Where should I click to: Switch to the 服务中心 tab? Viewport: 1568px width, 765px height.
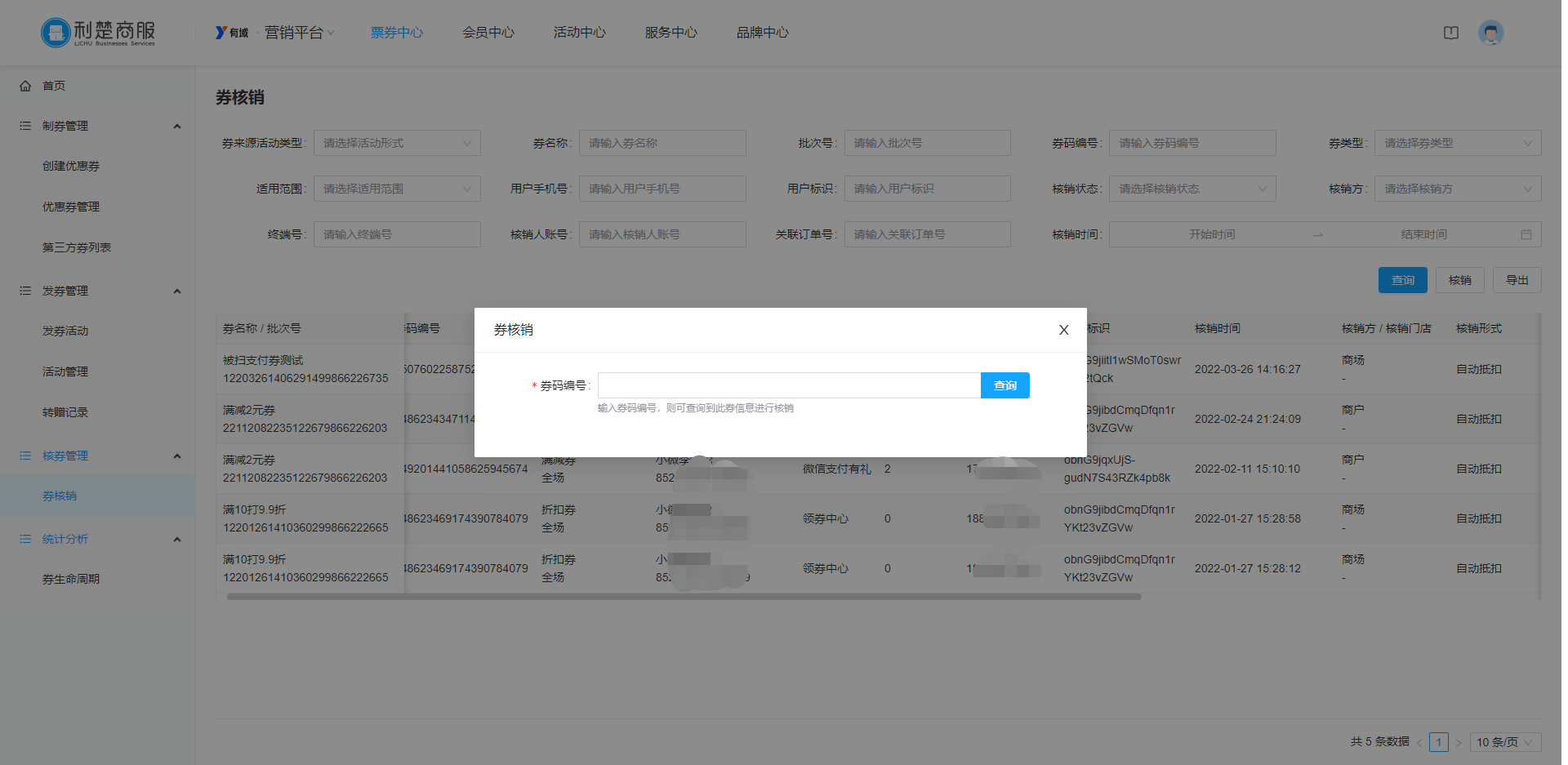(671, 33)
